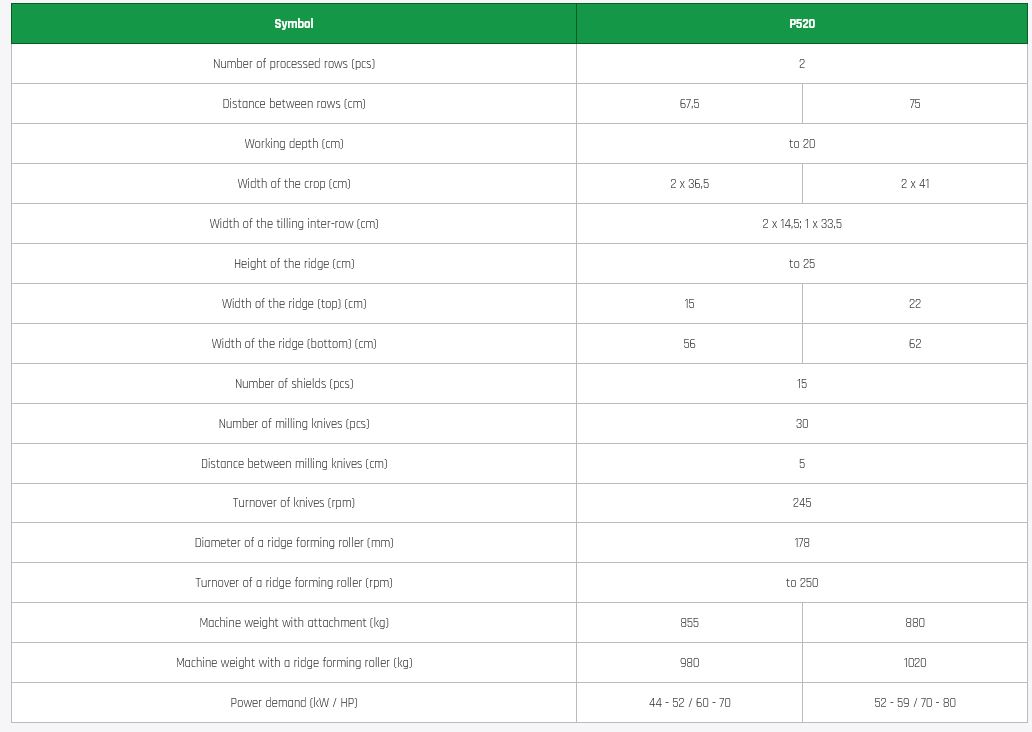This screenshot has height=732, width=1032.
Task: Select the "Number of shields (pcs)" label
Action: pyautogui.click(x=294, y=384)
